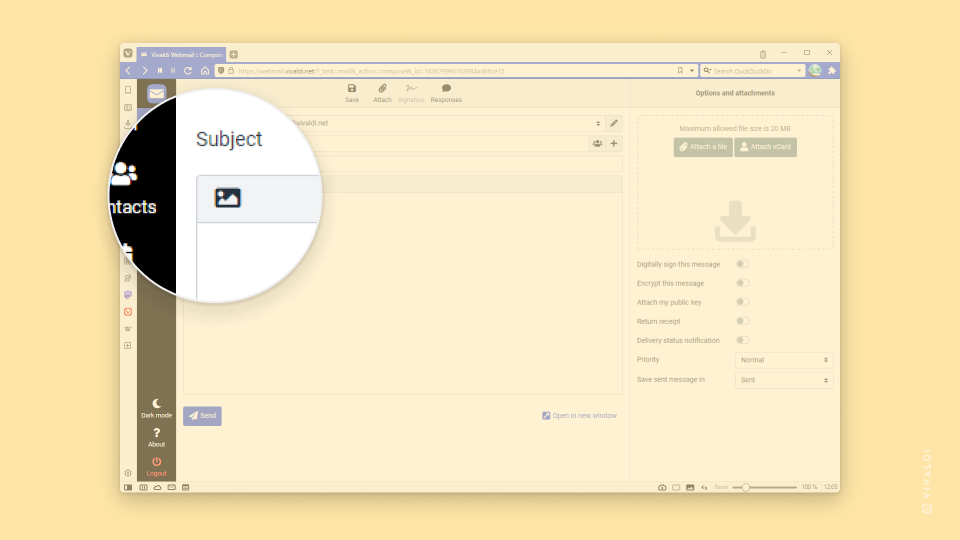The image size is (960, 540).
Task: Choose search engine via magnifier icon
Action: pyautogui.click(x=707, y=71)
